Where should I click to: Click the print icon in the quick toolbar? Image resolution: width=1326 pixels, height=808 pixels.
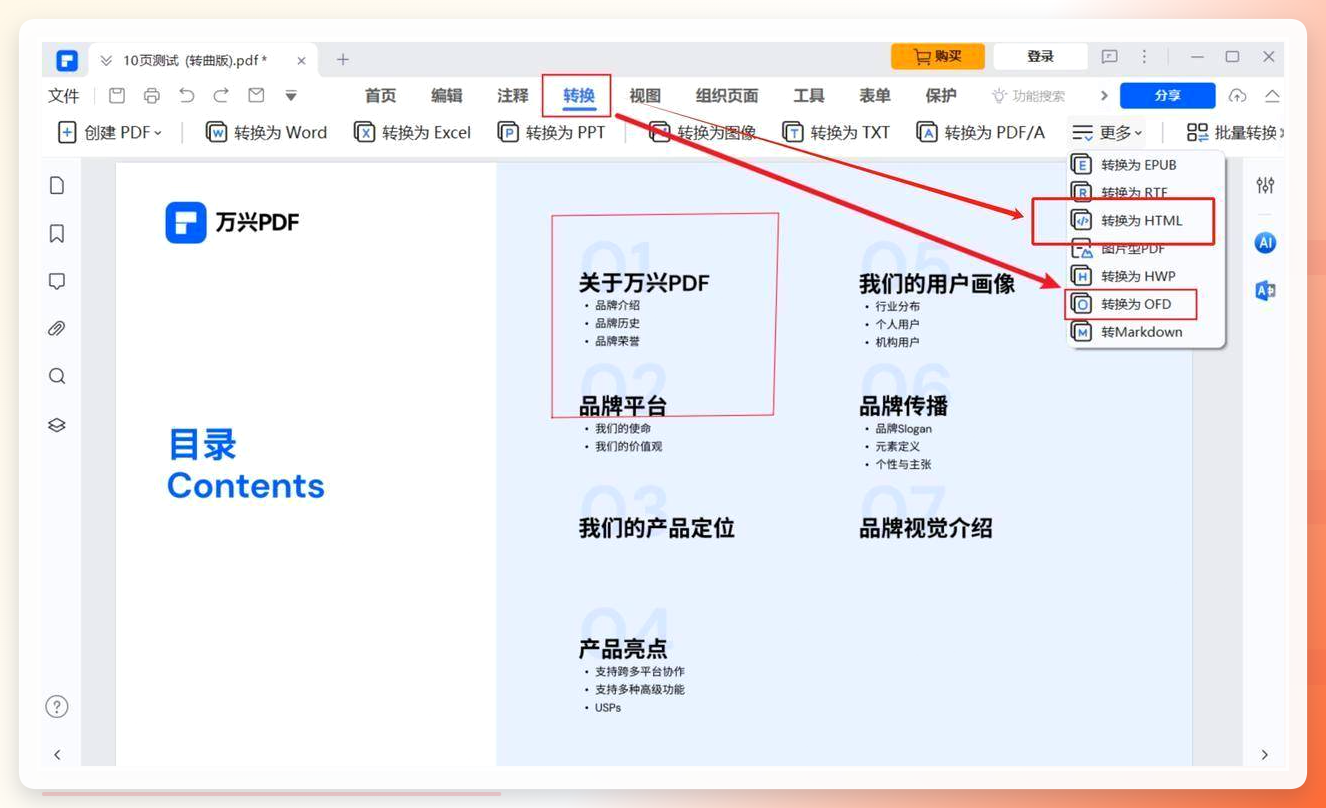152,96
